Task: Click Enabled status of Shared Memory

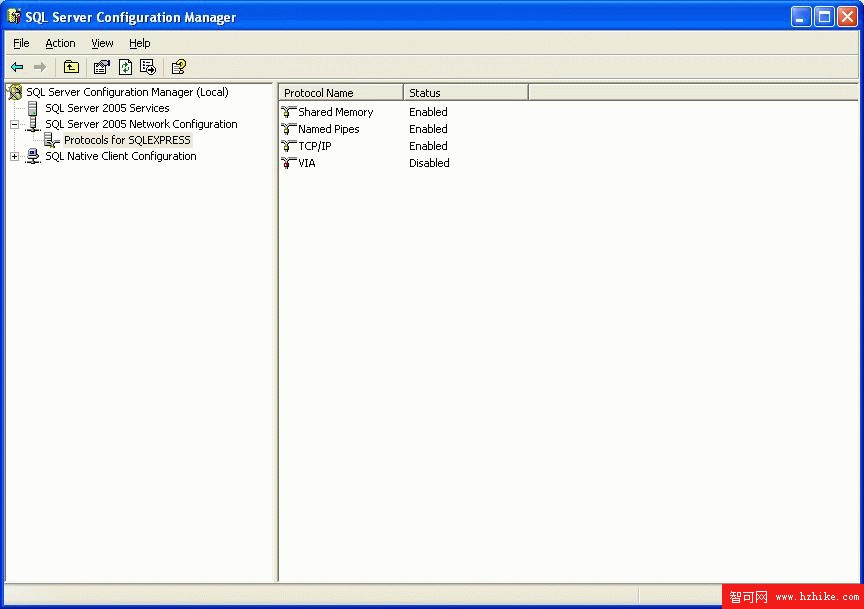Action: click(x=428, y=112)
